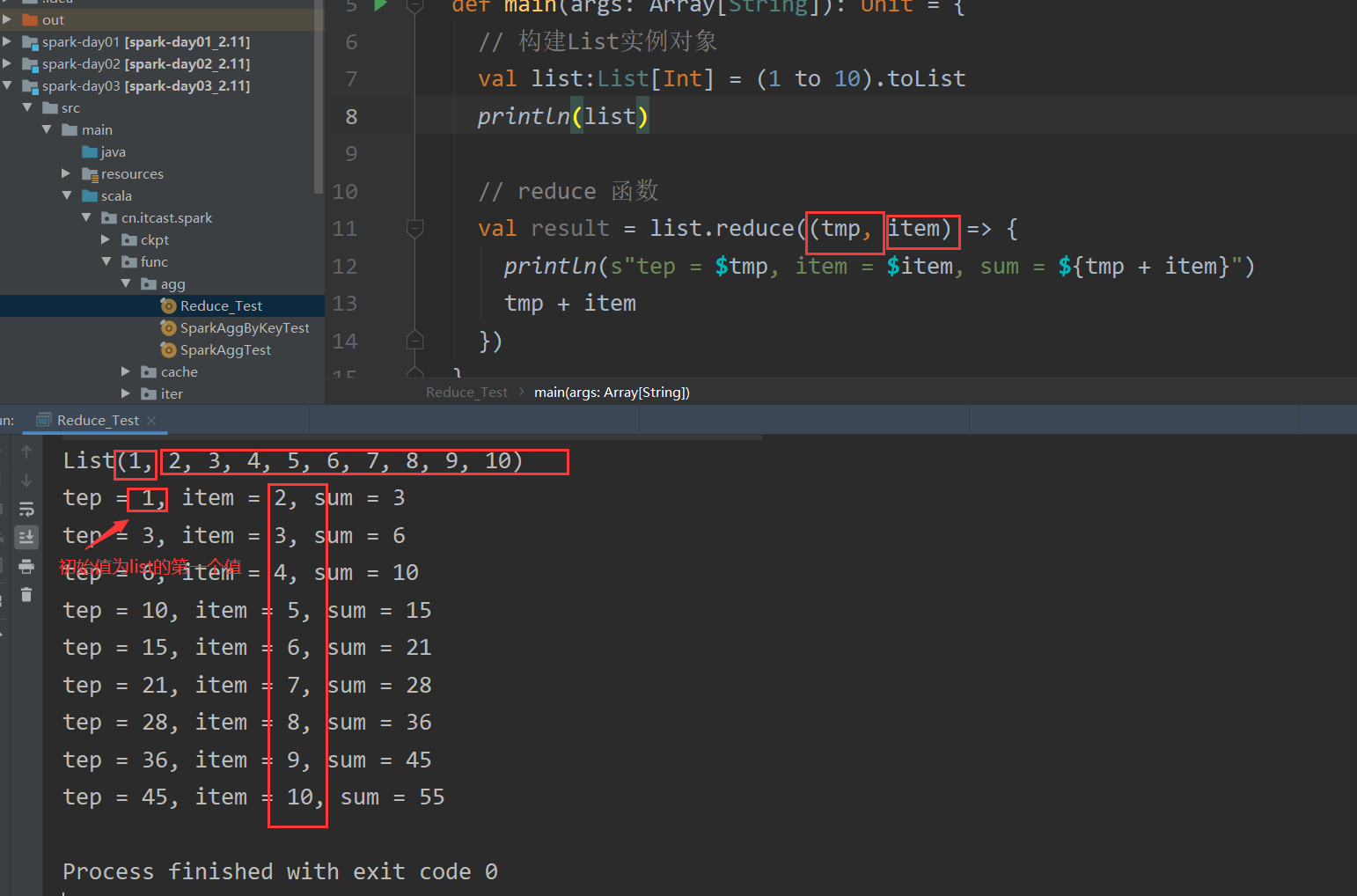Open SparkAggTest in the project tree
Screen dimensions: 1357x896
click(225, 349)
